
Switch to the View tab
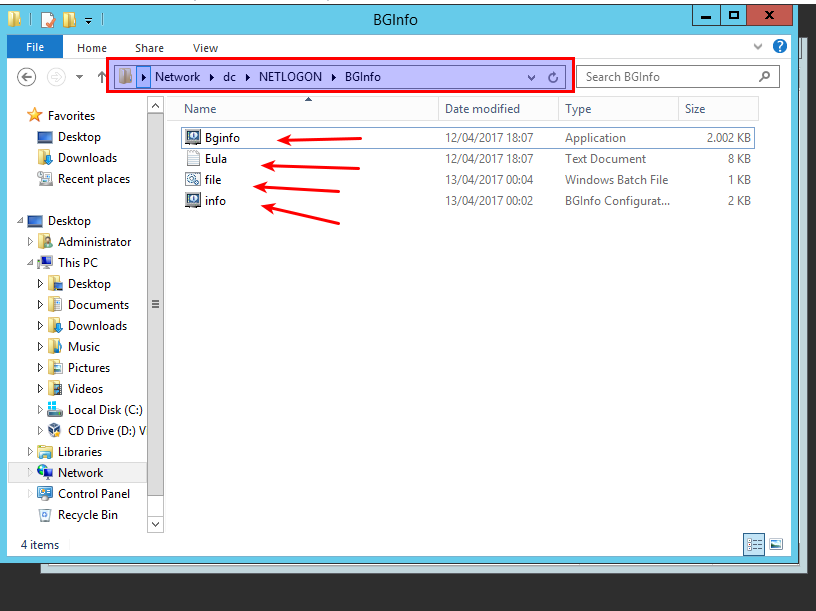coord(205,47)
